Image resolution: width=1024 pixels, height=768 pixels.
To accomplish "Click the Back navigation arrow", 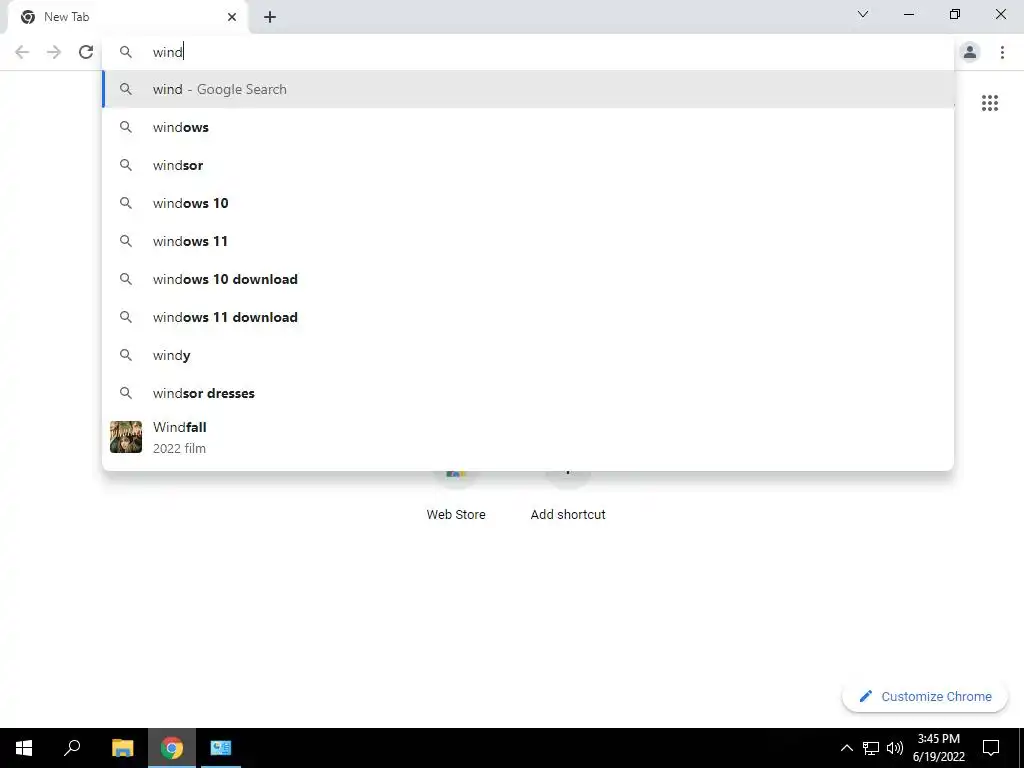I will [x=22, y=52].
